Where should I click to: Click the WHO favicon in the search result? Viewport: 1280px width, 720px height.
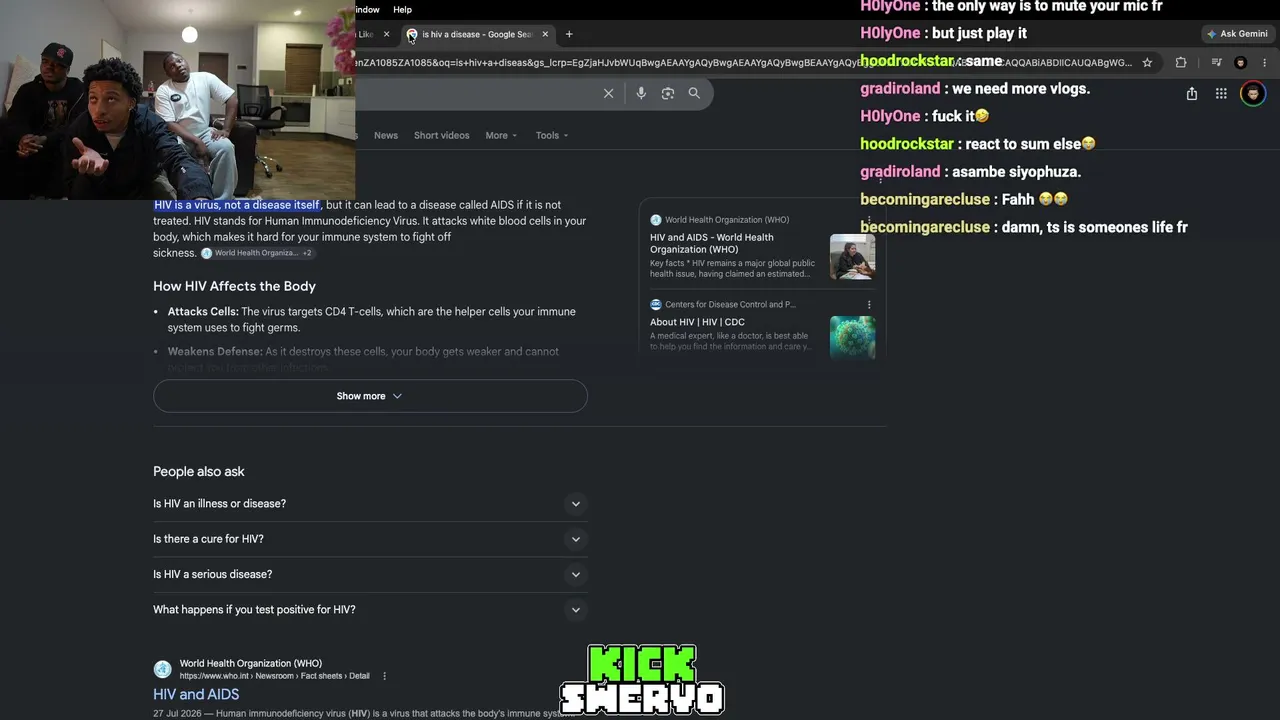coord(162,669)
